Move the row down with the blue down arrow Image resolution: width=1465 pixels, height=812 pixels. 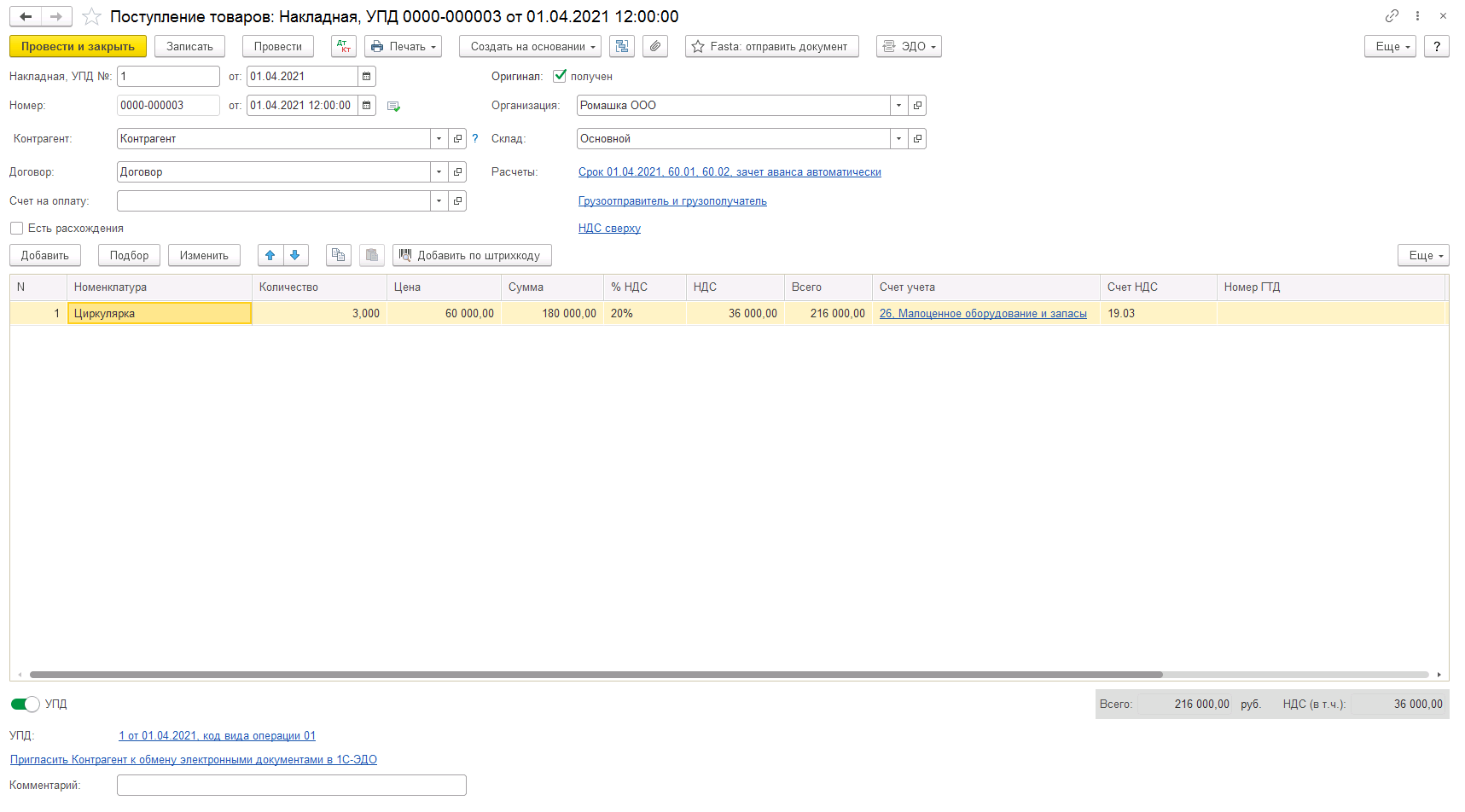coord(295,255)
